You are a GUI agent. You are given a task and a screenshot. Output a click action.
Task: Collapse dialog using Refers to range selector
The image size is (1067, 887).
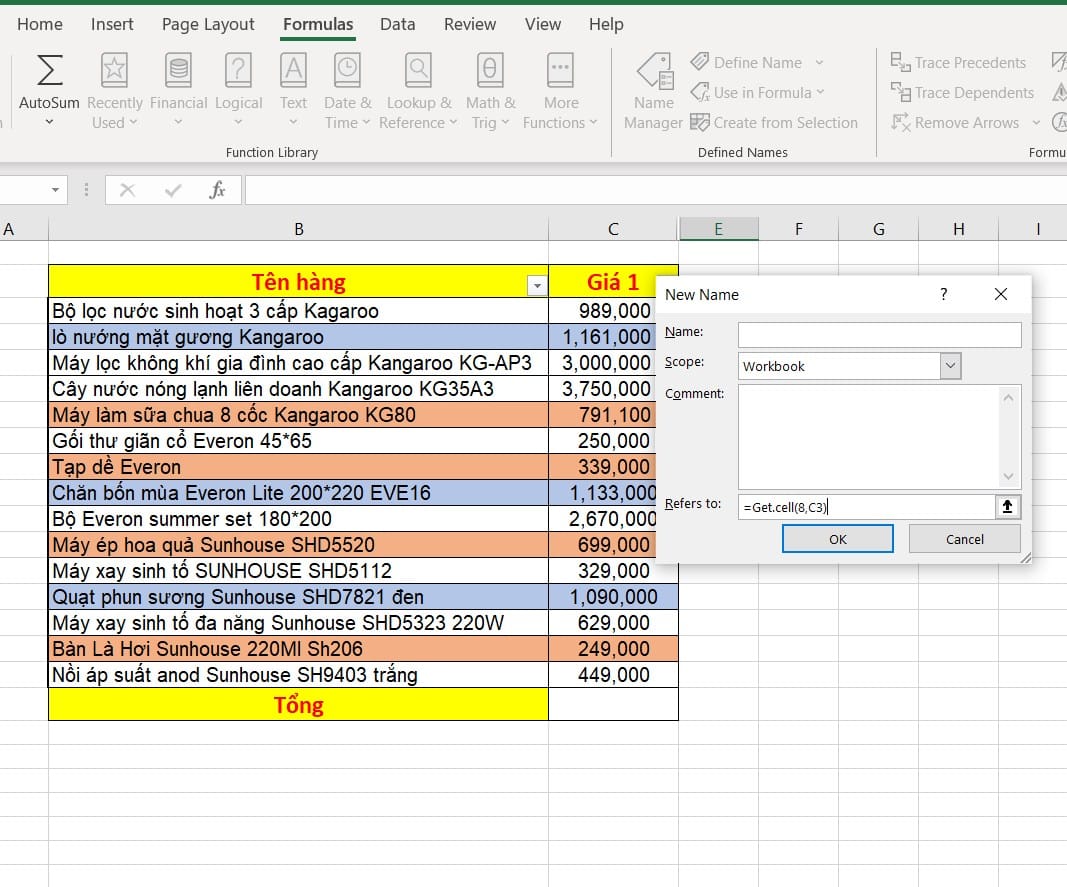(x=1007, y=507)
